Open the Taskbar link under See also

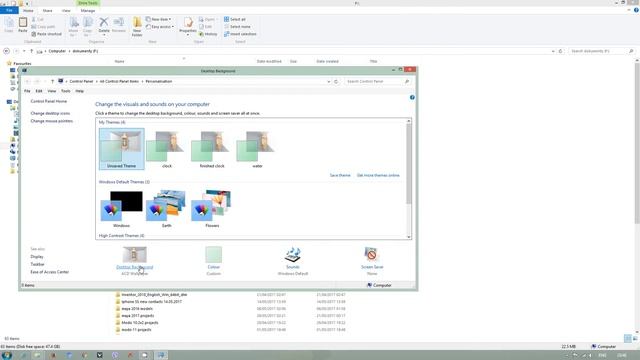(x=37, y=264)
